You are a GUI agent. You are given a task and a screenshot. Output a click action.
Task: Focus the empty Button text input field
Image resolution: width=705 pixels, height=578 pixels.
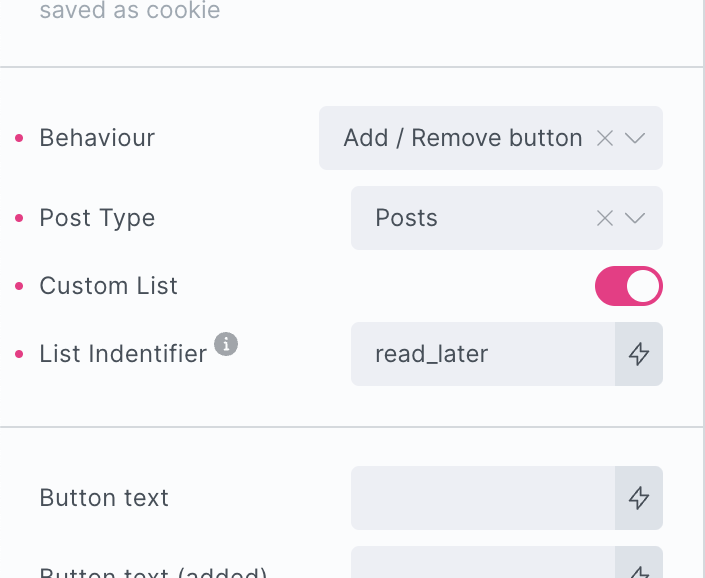[482, 498]
